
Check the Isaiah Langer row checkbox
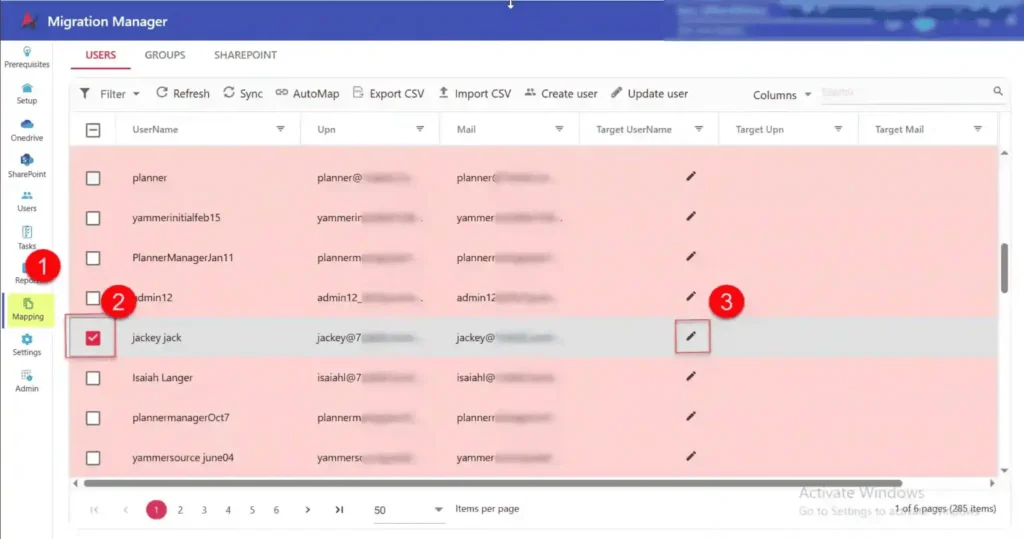[93, 378]
